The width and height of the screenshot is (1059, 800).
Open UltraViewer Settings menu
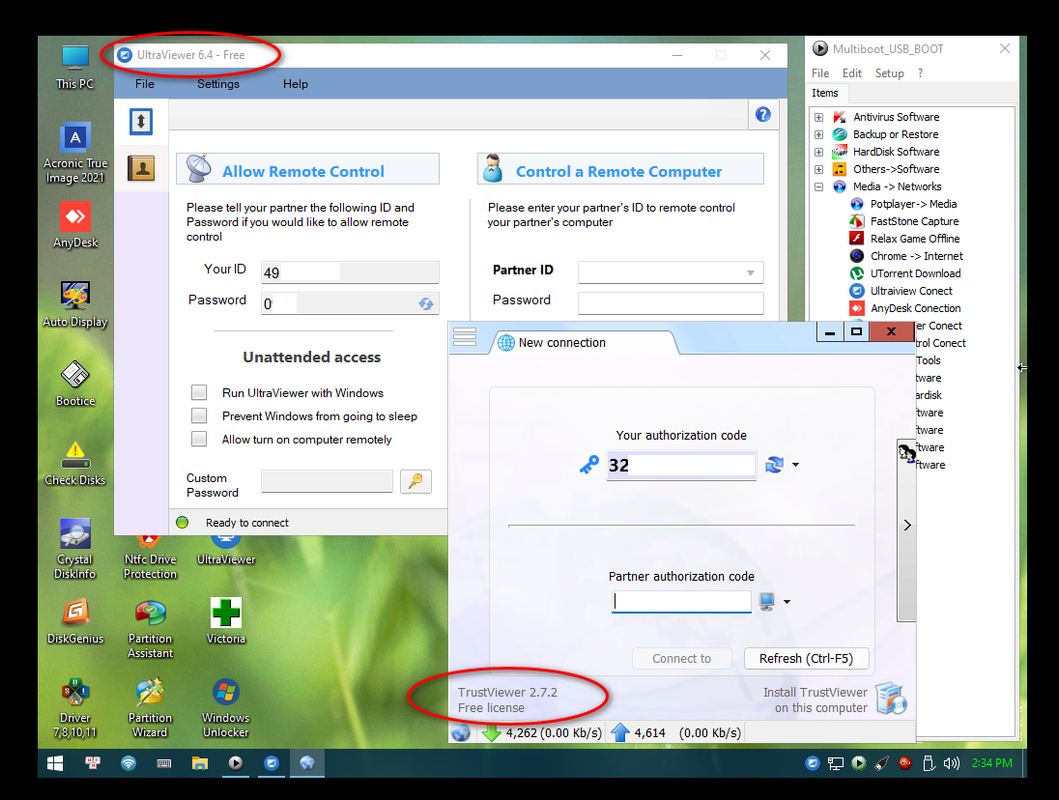click(x=218, y=84)
